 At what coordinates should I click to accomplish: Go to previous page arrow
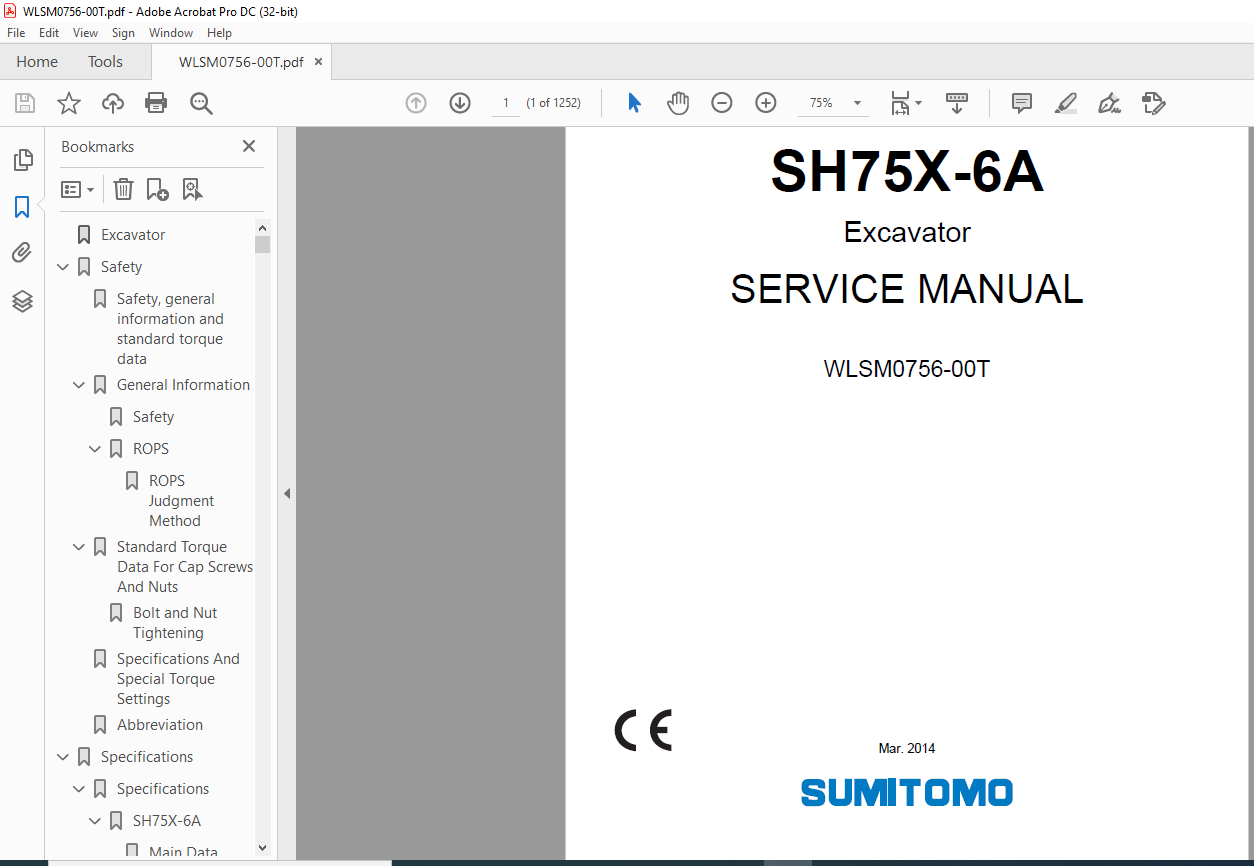[416, 103]
